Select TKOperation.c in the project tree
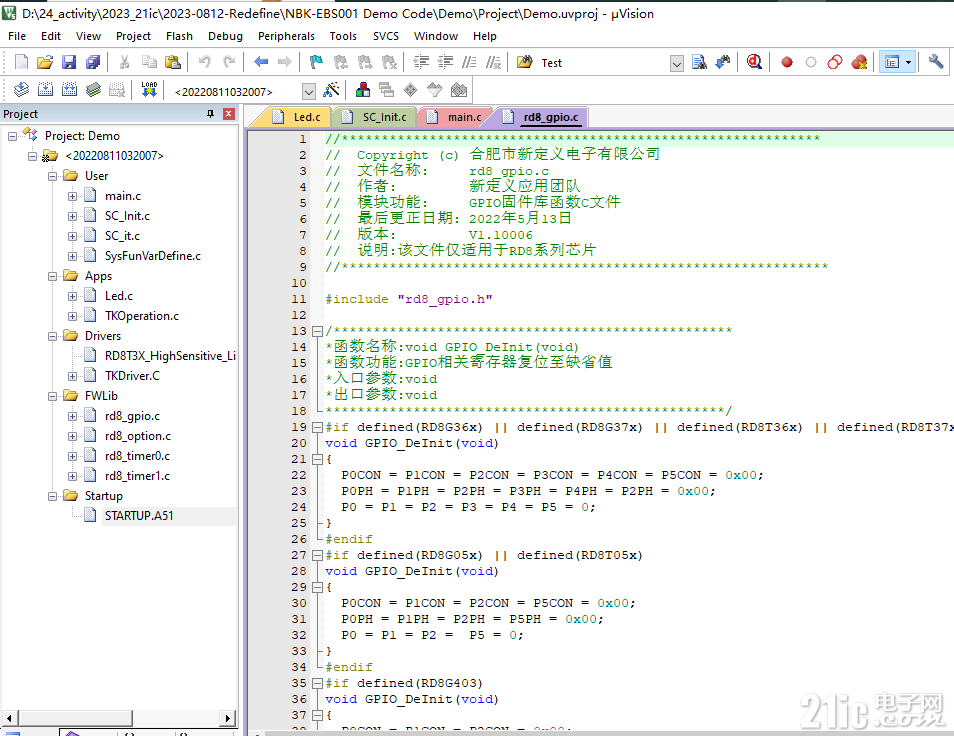Image resolution: width=954 pixels, height=736 pixels. (x=142, y=316)
